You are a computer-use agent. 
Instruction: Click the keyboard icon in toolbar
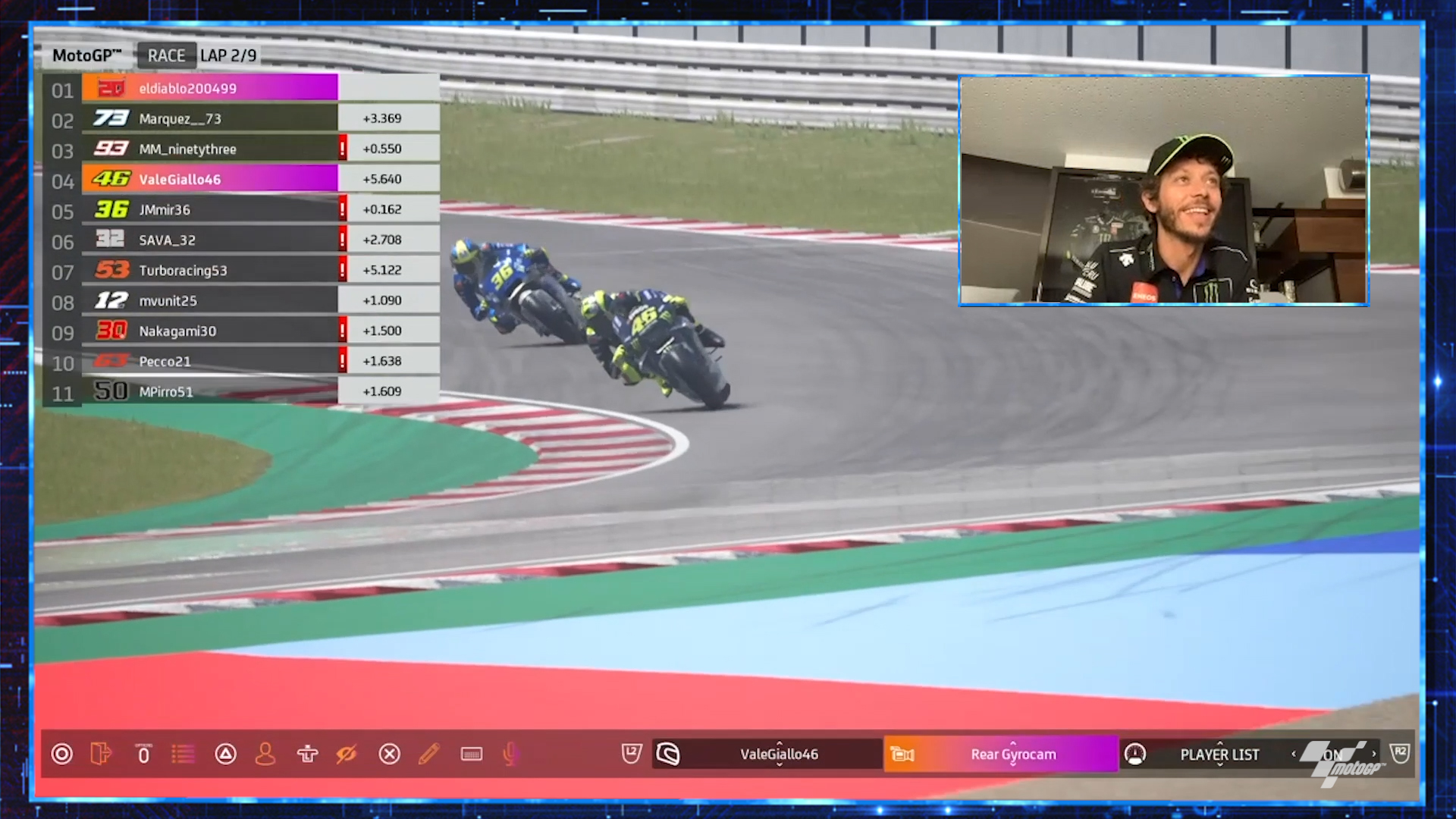click(471, 754)
